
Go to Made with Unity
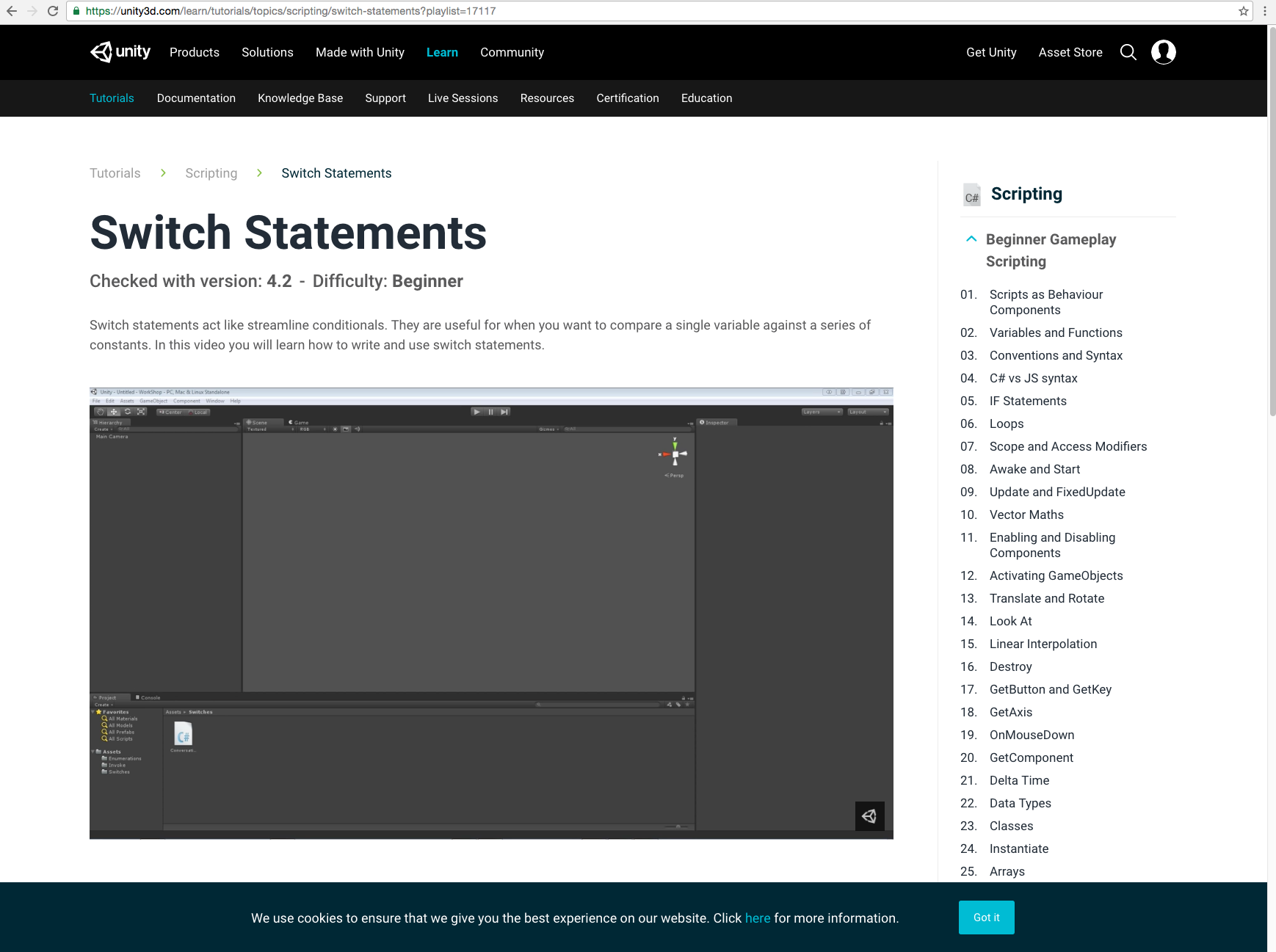click(x=360, y=52)
